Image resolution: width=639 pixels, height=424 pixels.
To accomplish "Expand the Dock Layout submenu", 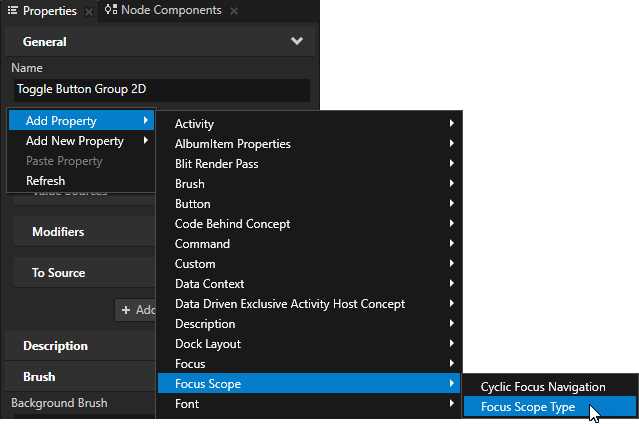I will click(x=309, y=343).
